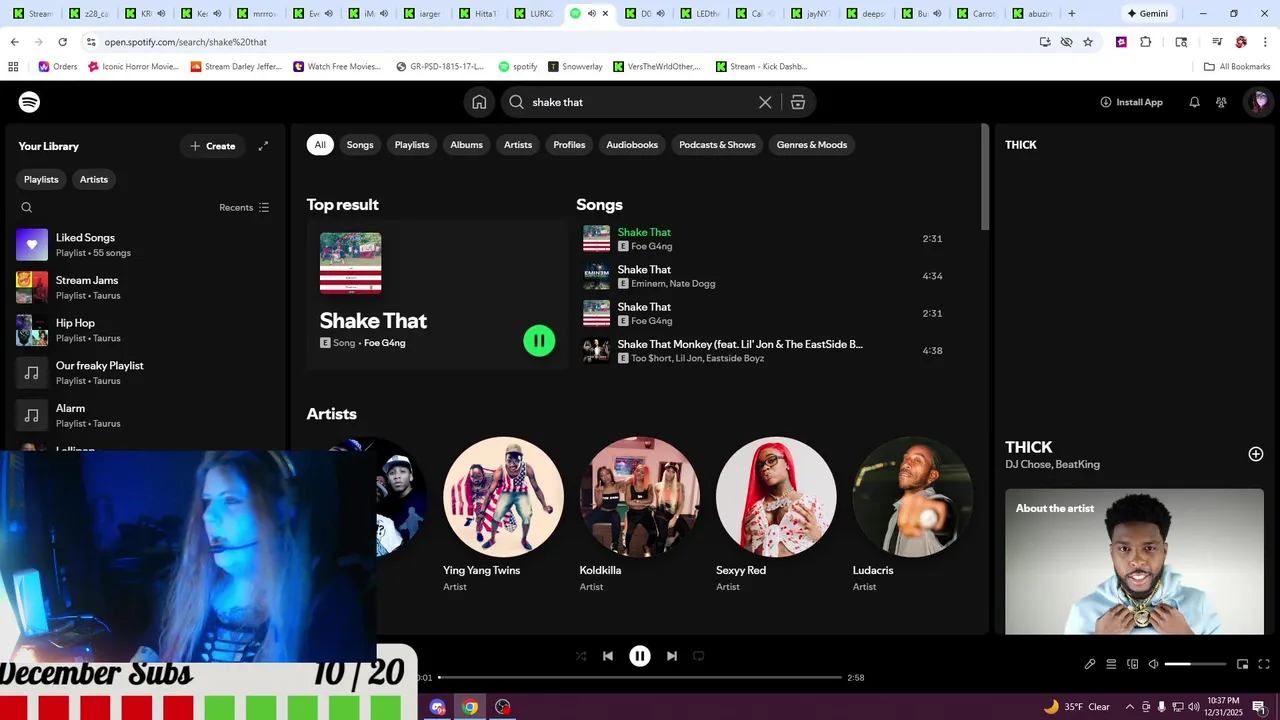Select the Playlists search filter
Viewport: 1280px width, 720px height.
coord(412,145)
